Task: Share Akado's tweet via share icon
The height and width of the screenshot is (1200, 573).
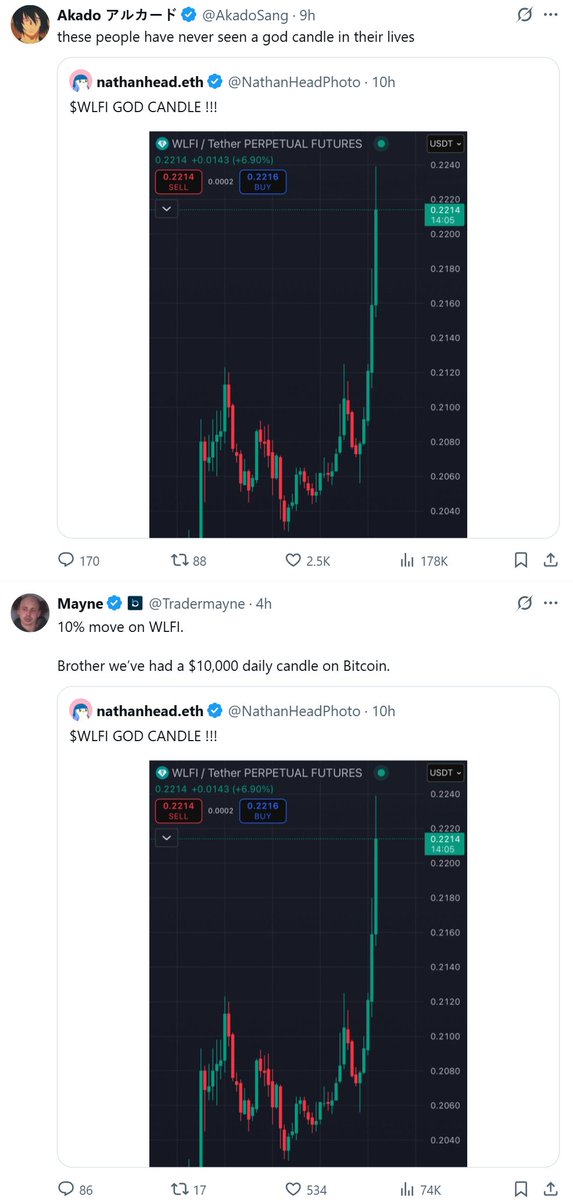Action: [550, 561]
